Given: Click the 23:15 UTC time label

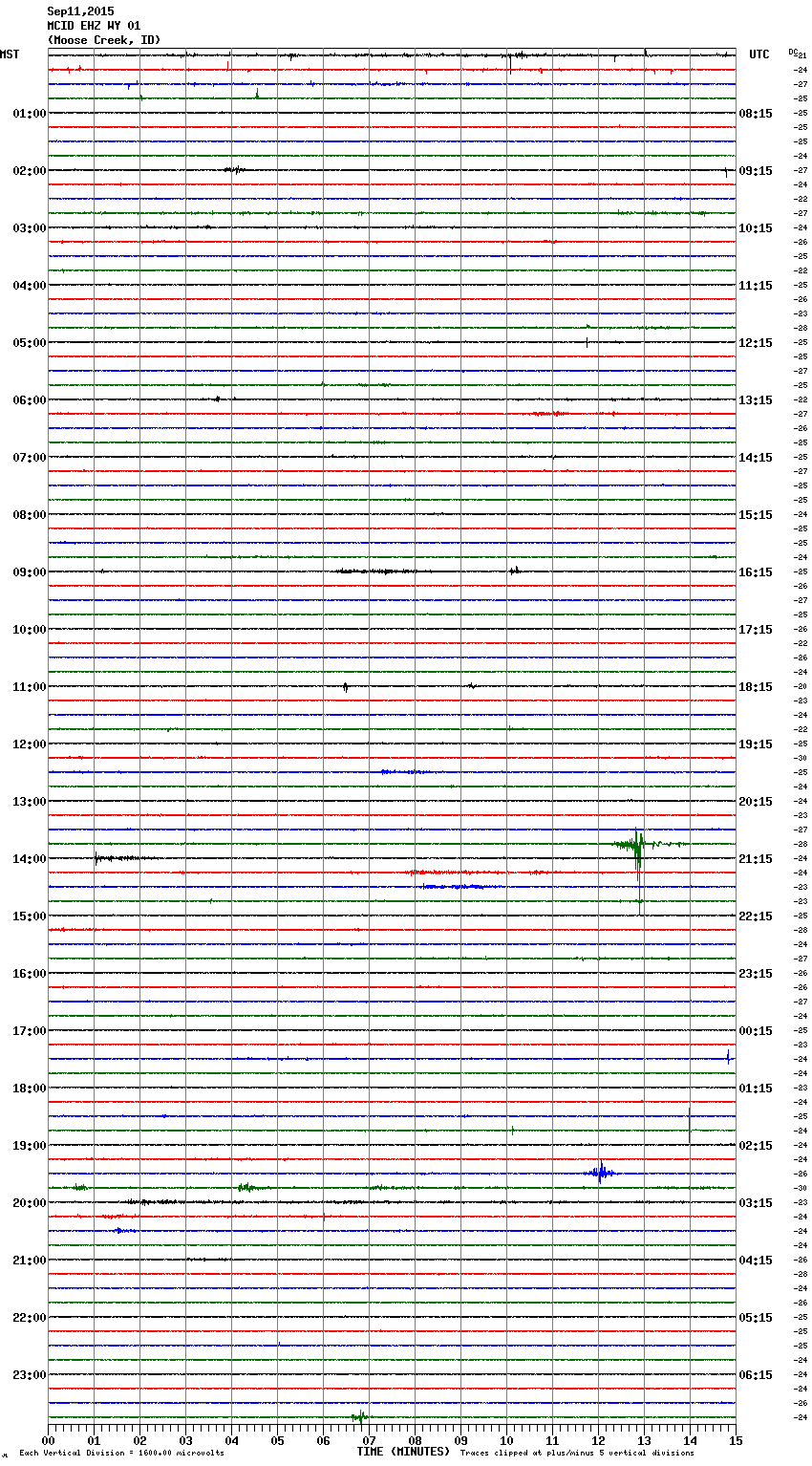Looking at the screenshot, I should (756, 974).
